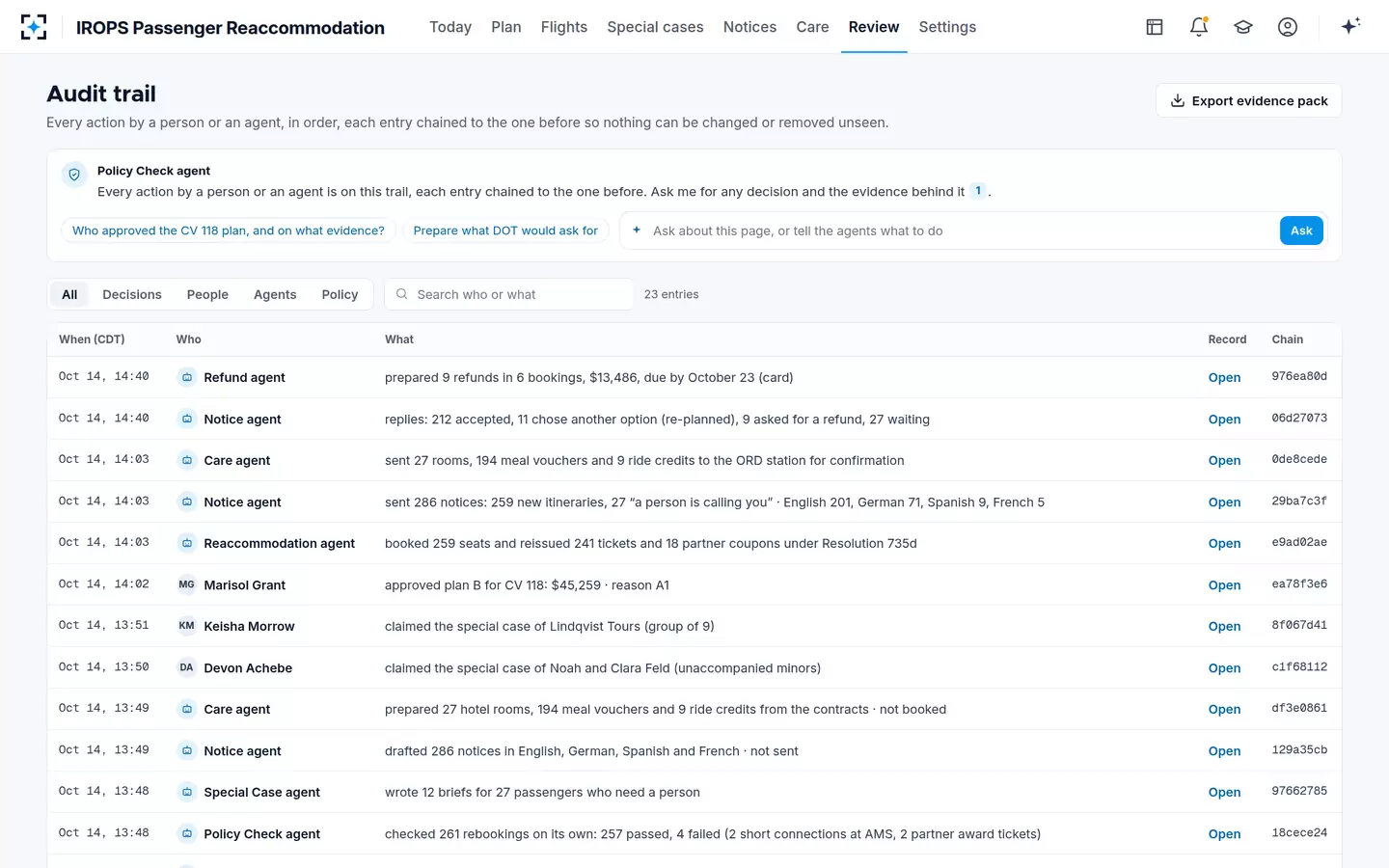
Task: Filter audit trail by Decisions
Action: pyautogui.click(x=132, y=294)
